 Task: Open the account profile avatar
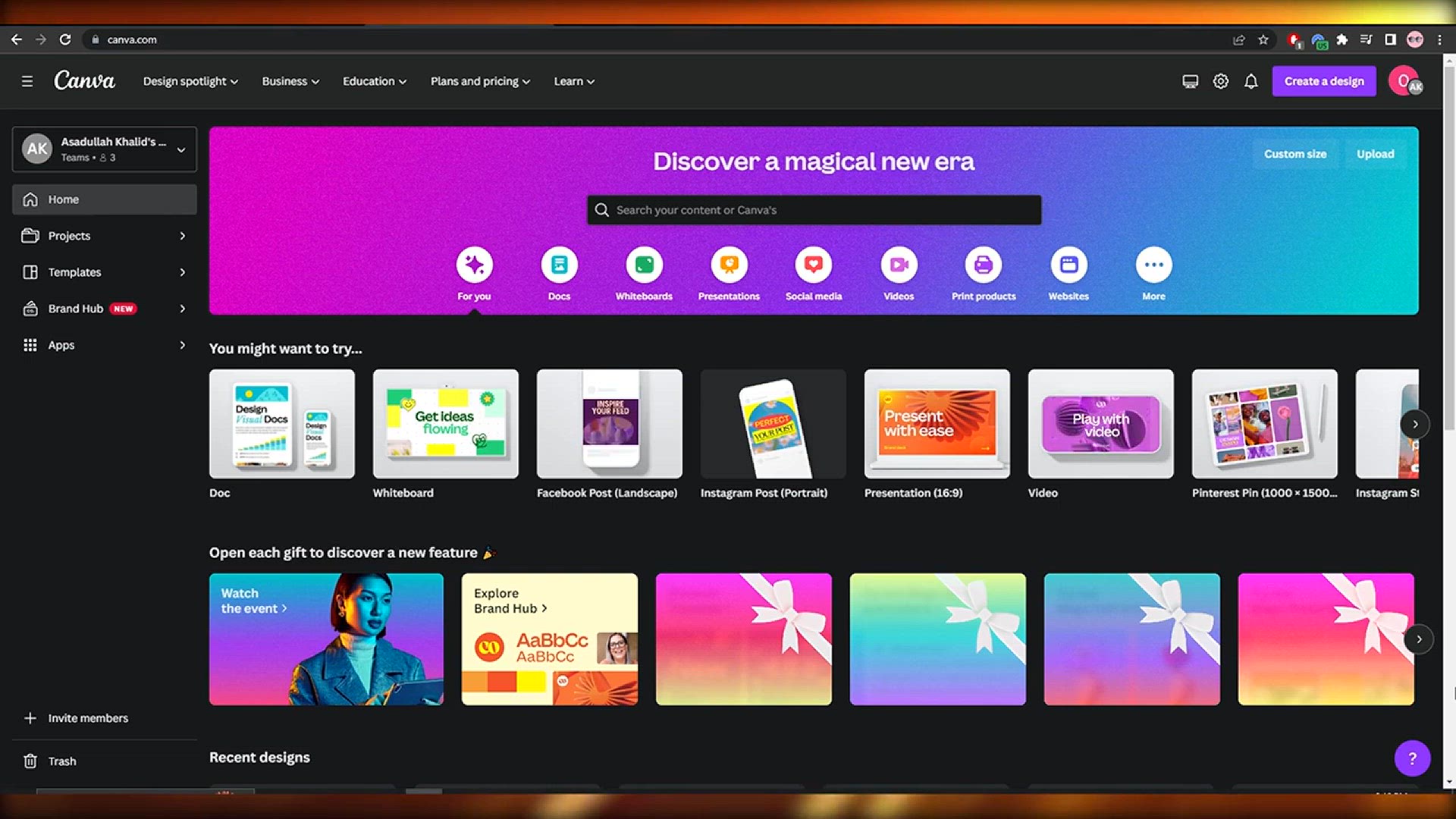1404,81
